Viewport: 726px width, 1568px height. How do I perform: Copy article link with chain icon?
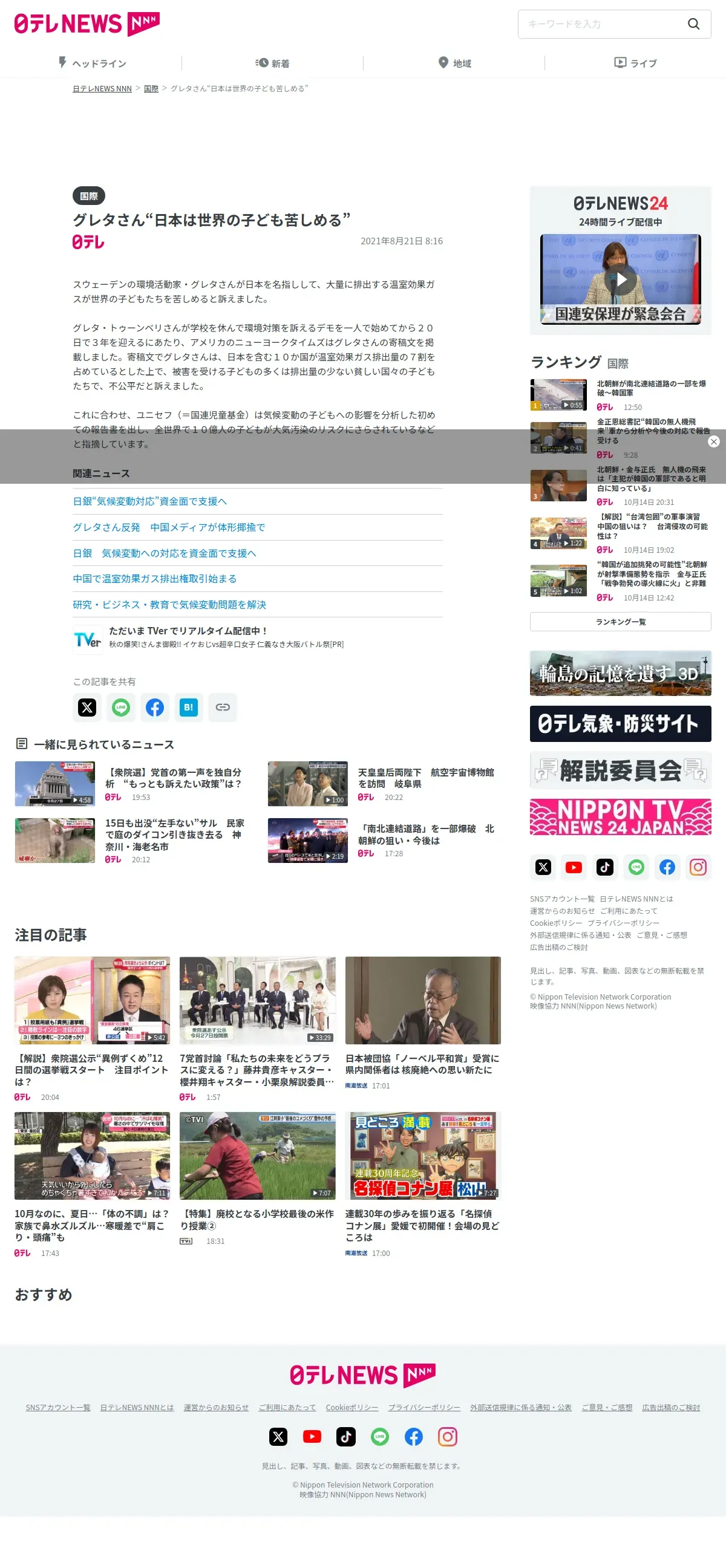click(x=222, y=708)
